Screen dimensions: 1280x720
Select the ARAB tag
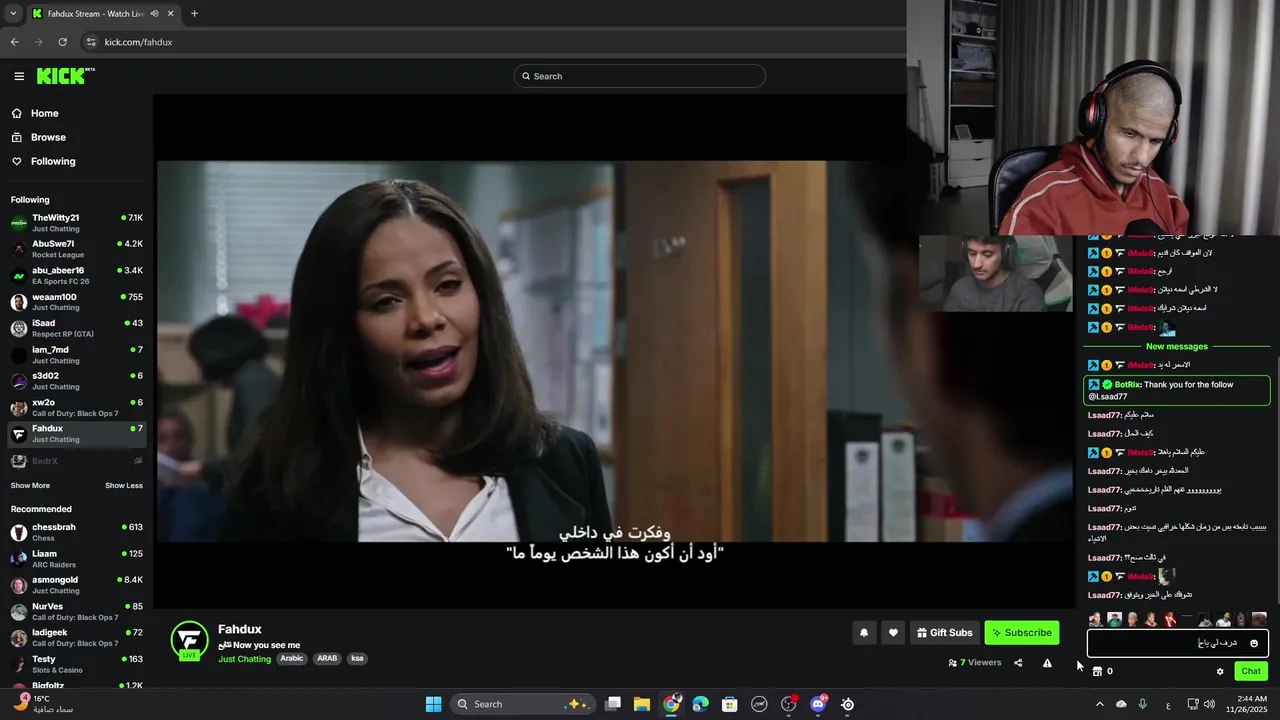tap(327, 659)
